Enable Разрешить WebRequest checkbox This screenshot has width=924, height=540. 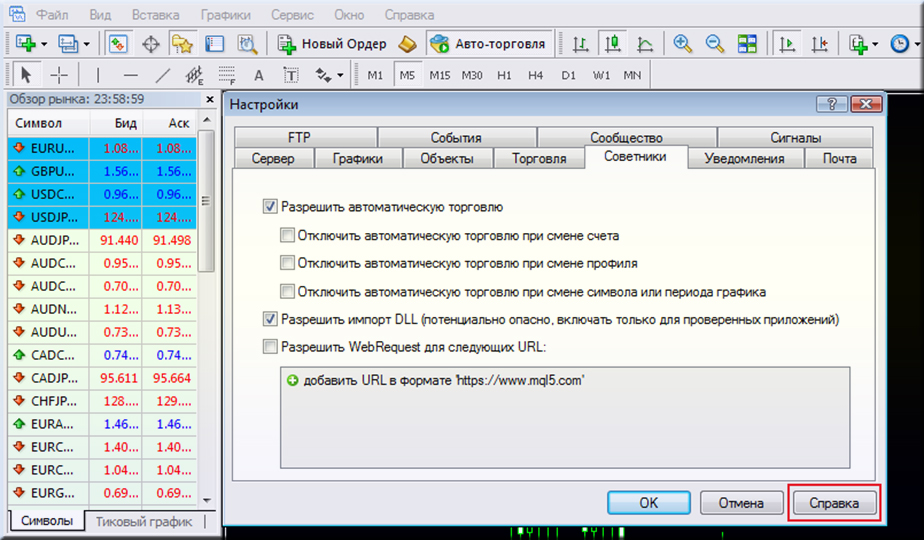(269, 347)
